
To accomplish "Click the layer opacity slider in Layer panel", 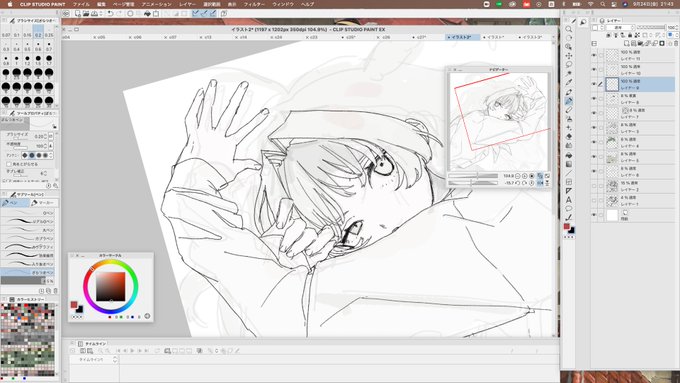I will click(x=651, y=27).
